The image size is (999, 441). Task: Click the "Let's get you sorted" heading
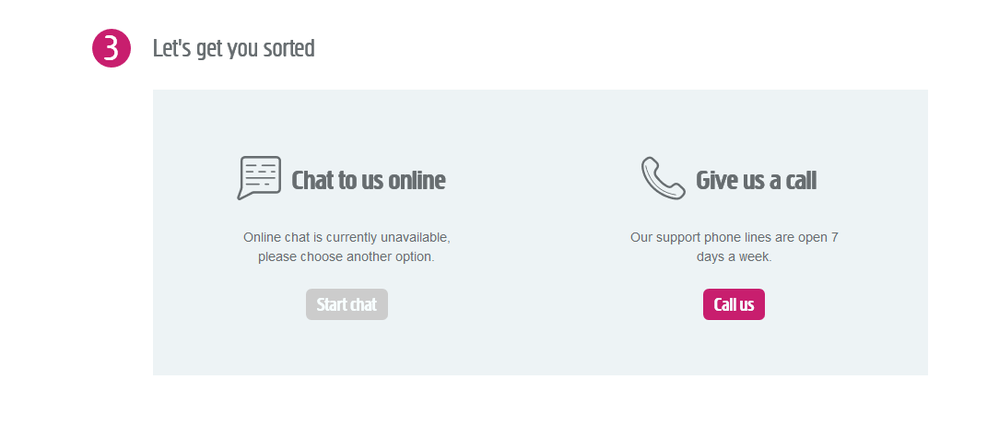pos(234,48)
